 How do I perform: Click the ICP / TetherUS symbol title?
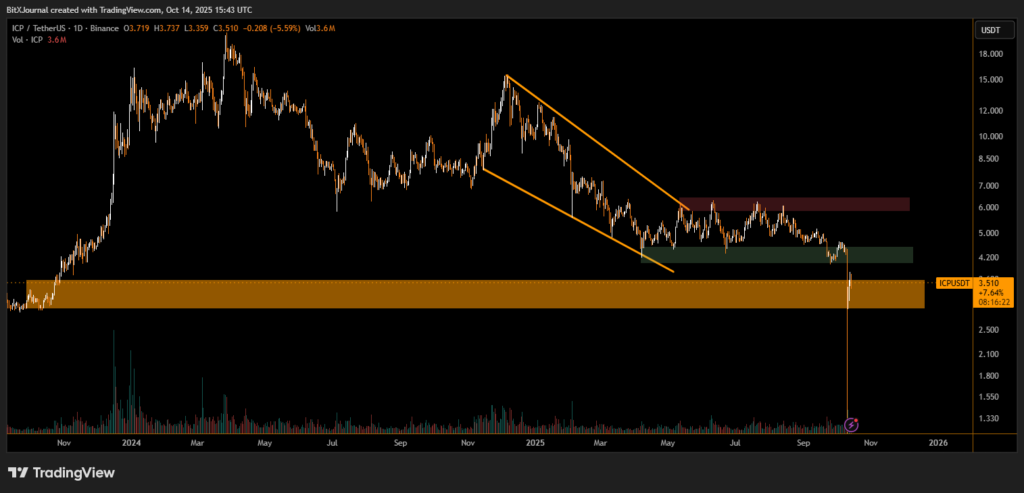[x=47, y=30]
